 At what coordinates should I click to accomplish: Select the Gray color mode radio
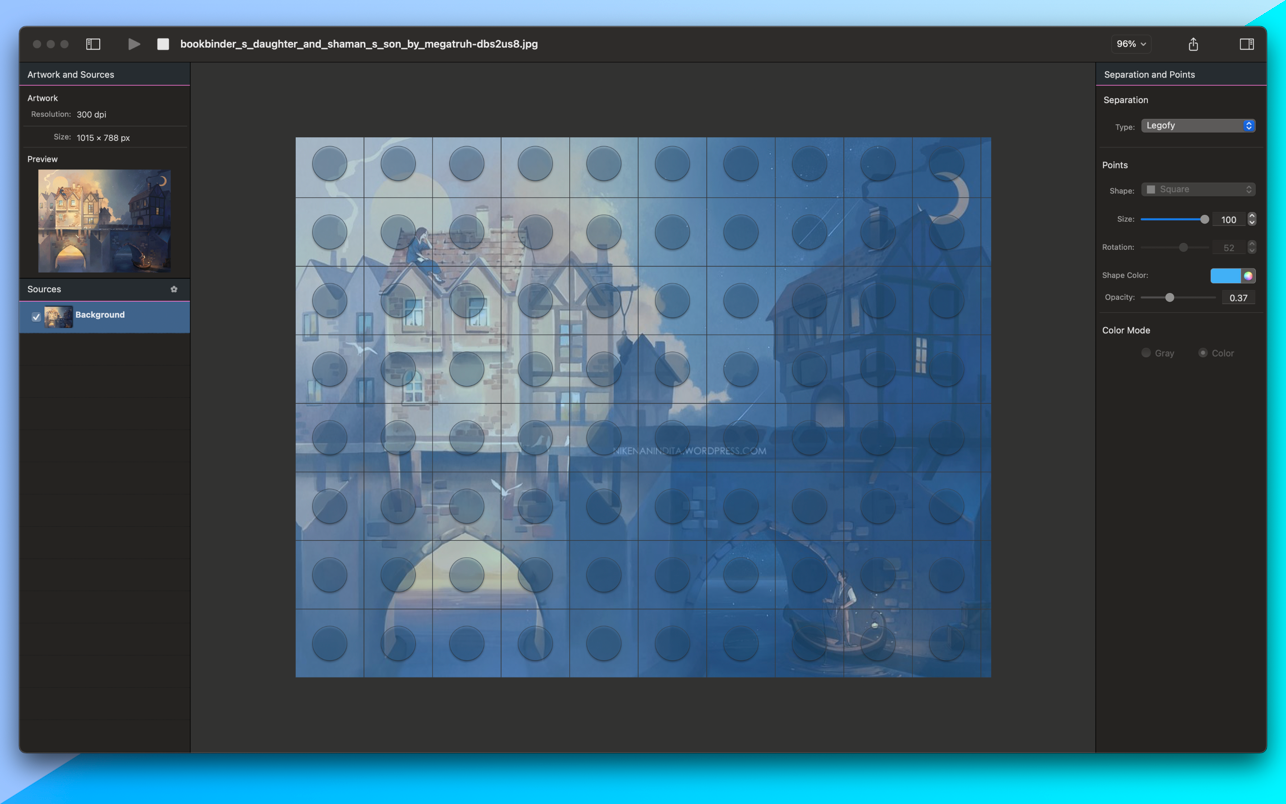1146,353
